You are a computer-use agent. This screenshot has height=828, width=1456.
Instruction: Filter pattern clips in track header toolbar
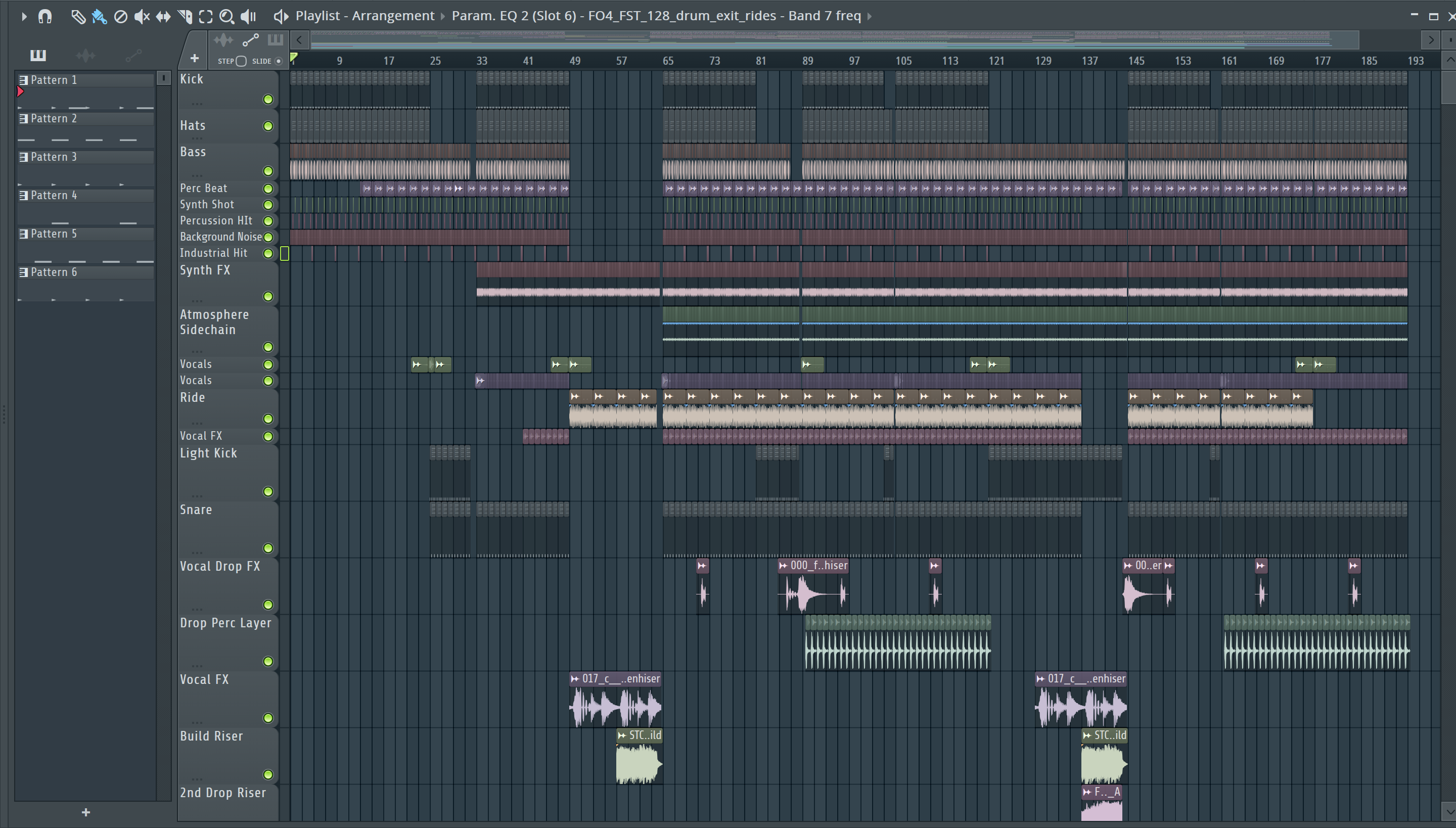pos(275,40)
